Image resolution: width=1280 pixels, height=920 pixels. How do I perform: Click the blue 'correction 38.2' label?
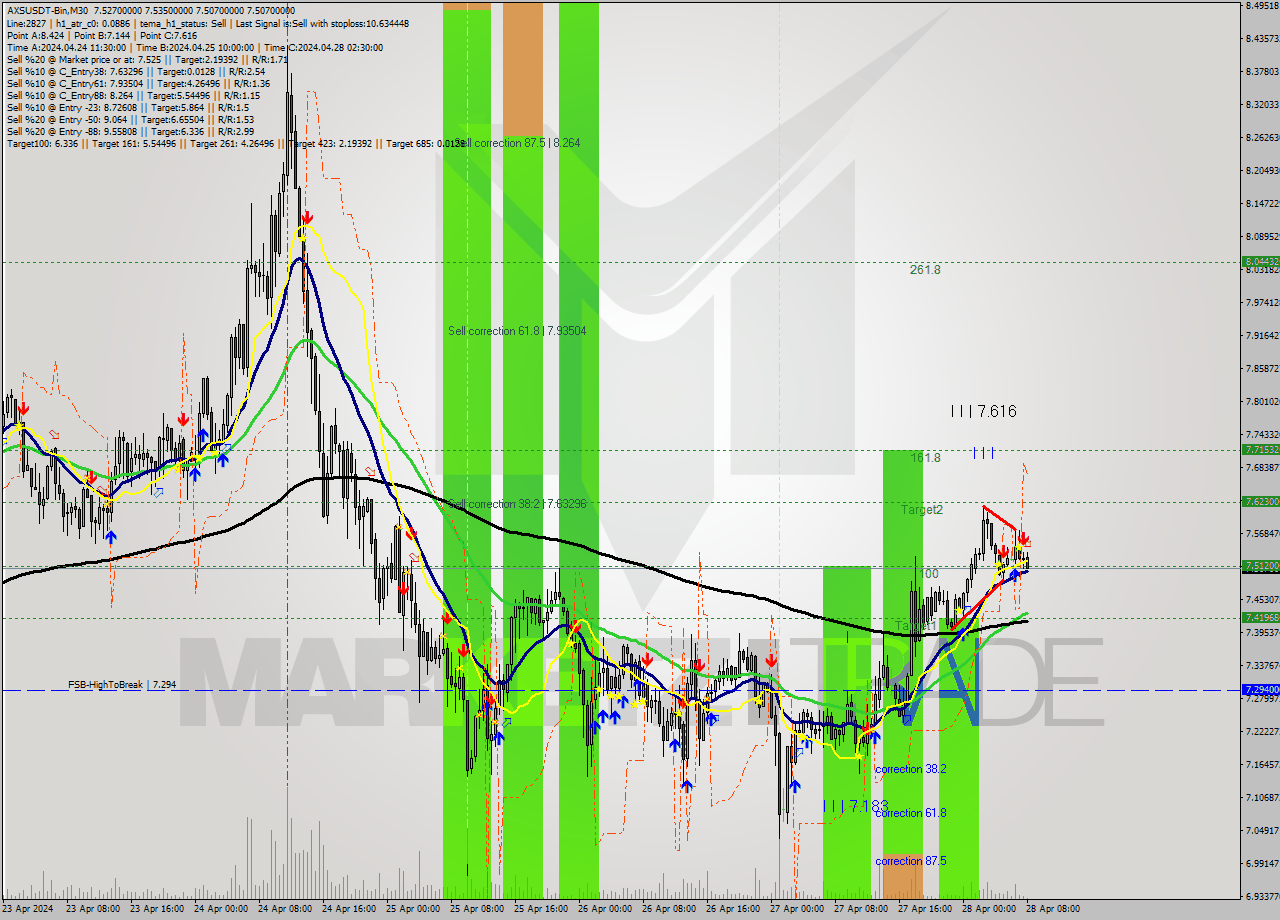(x=910, y=769)
